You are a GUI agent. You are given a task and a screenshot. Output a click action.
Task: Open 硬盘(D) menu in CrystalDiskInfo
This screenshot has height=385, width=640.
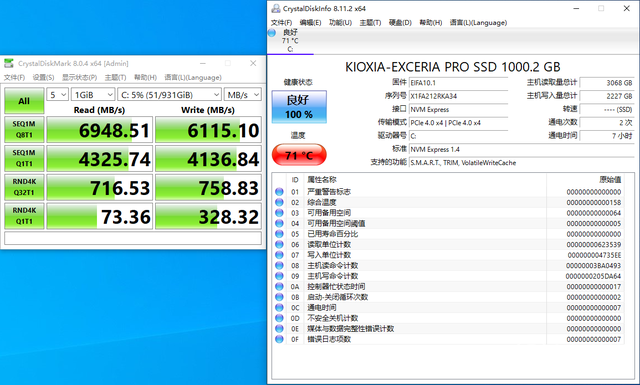[400, 22]
